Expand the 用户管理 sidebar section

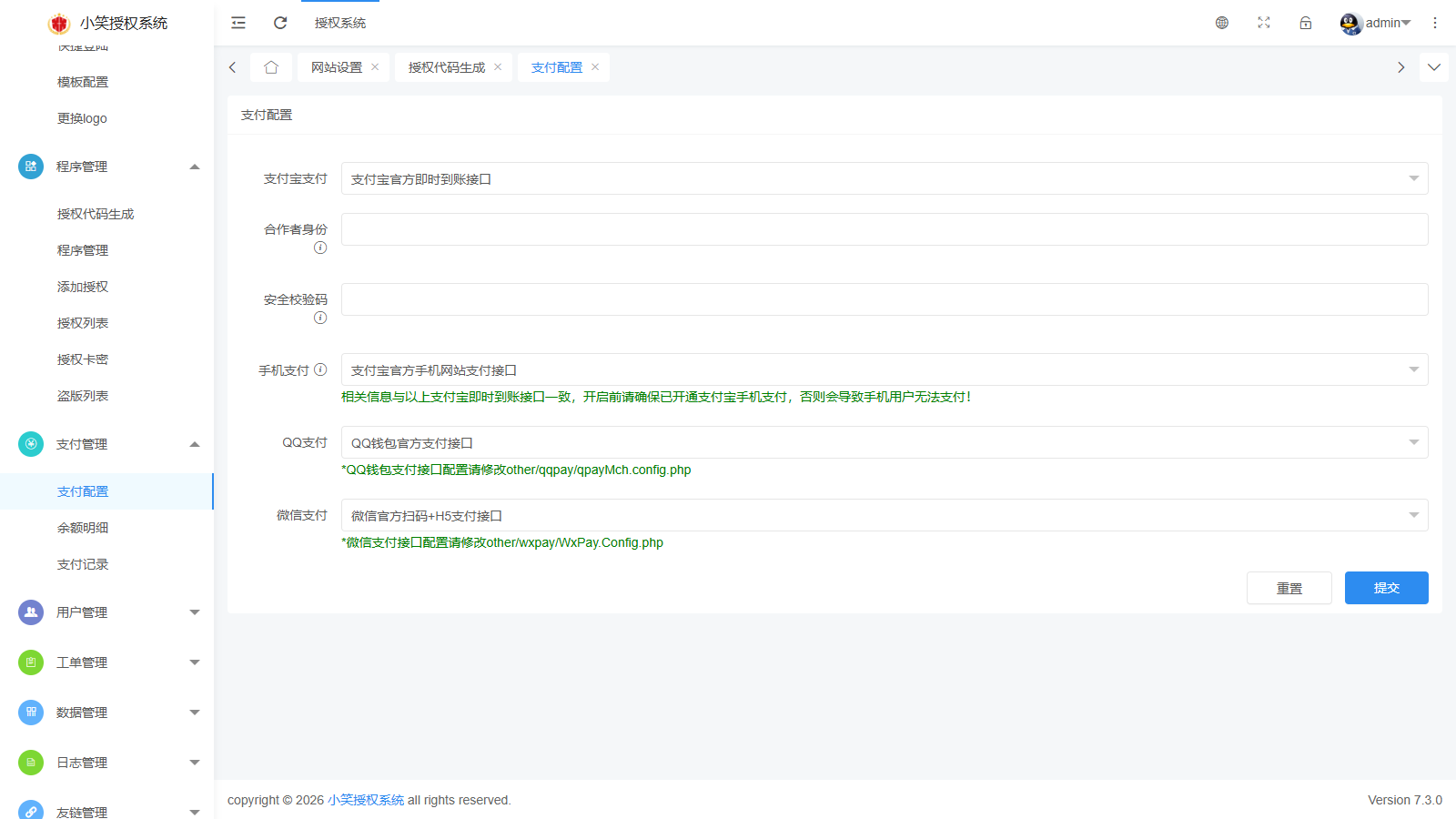107,612
